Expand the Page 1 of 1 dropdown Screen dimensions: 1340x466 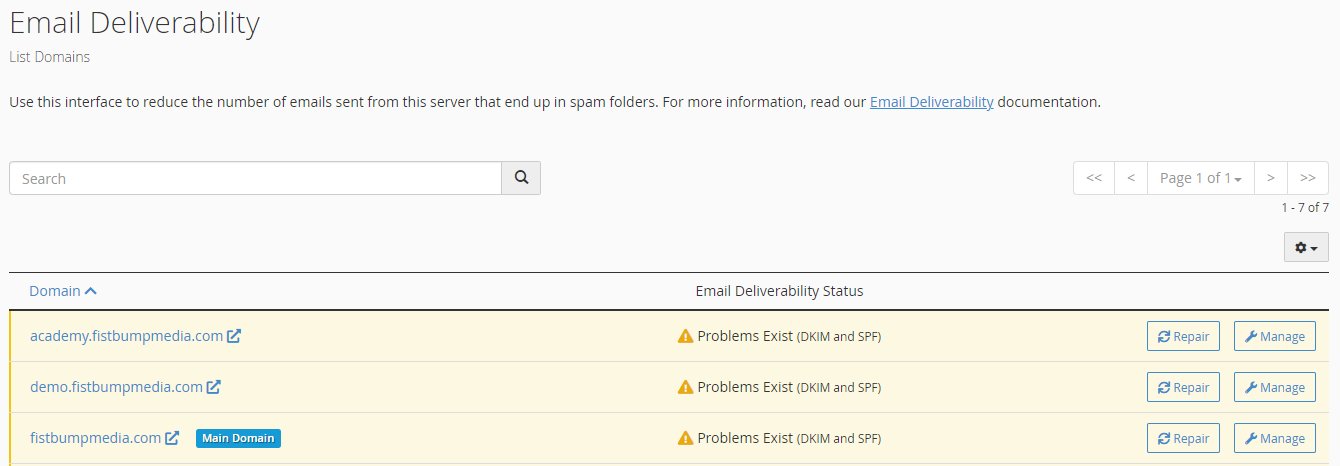coord(1200,178)
